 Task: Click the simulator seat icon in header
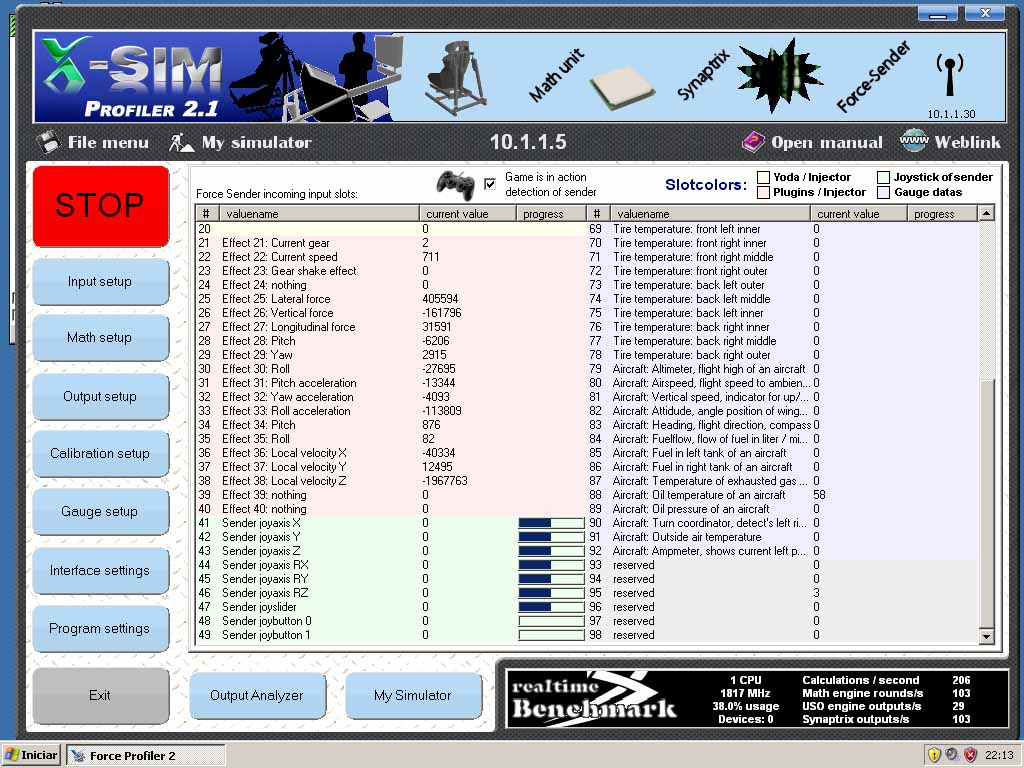pyautogui.click(x=455, y=78)
